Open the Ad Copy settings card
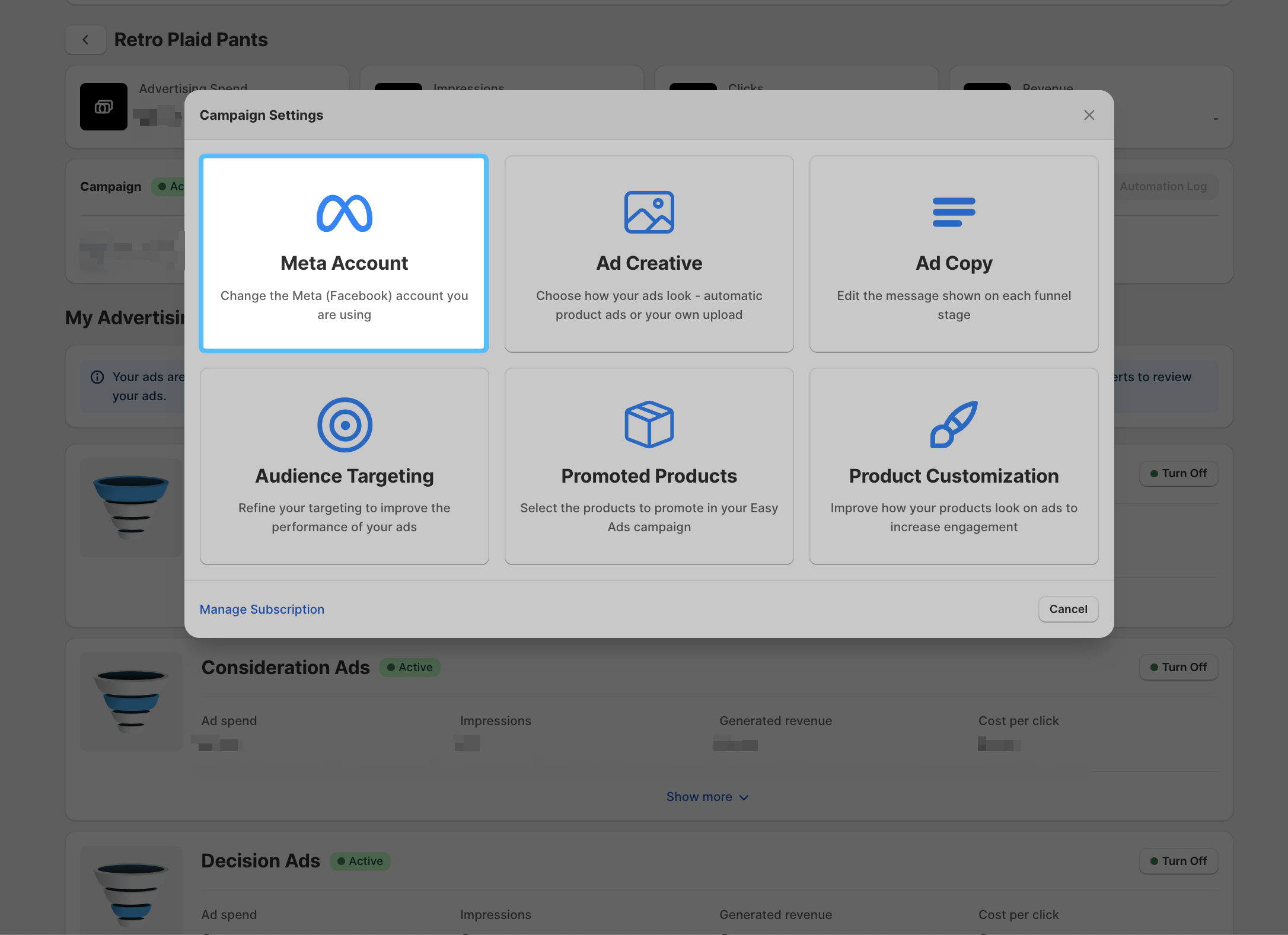The height and width of the screenshot is (935, 1288). point(954,254)
